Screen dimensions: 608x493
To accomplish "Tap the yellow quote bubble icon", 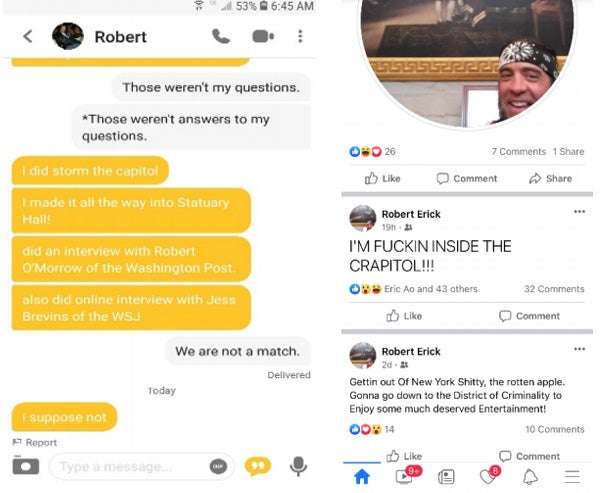I will [258, 466].
